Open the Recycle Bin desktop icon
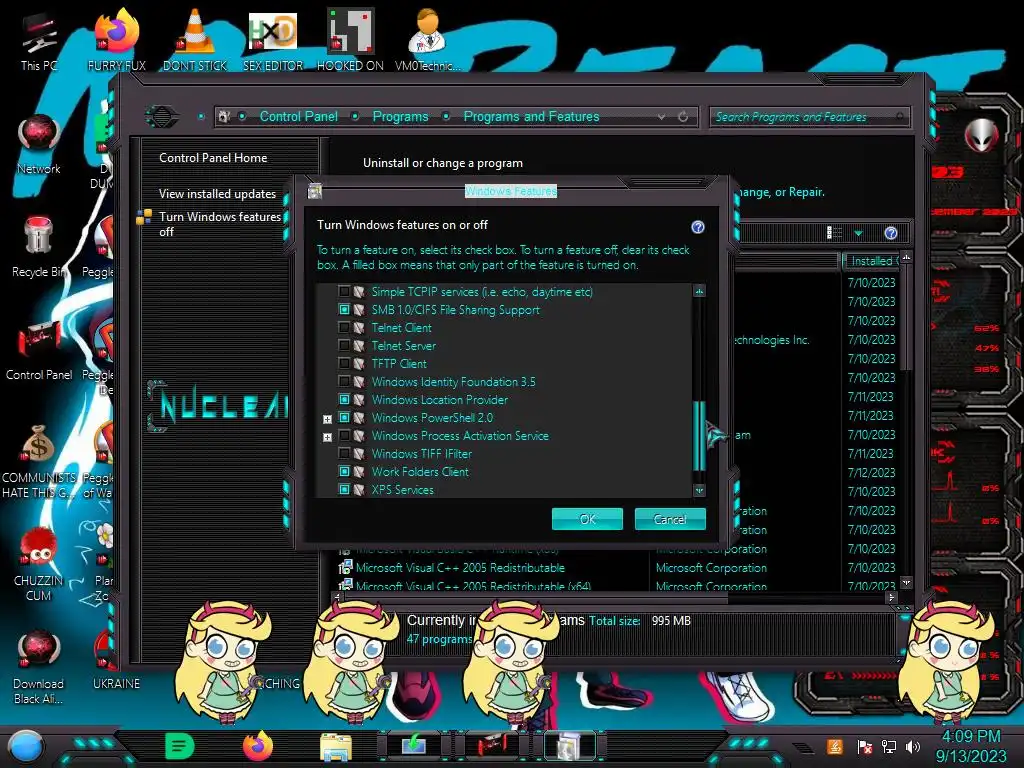 tap(39, 247)
